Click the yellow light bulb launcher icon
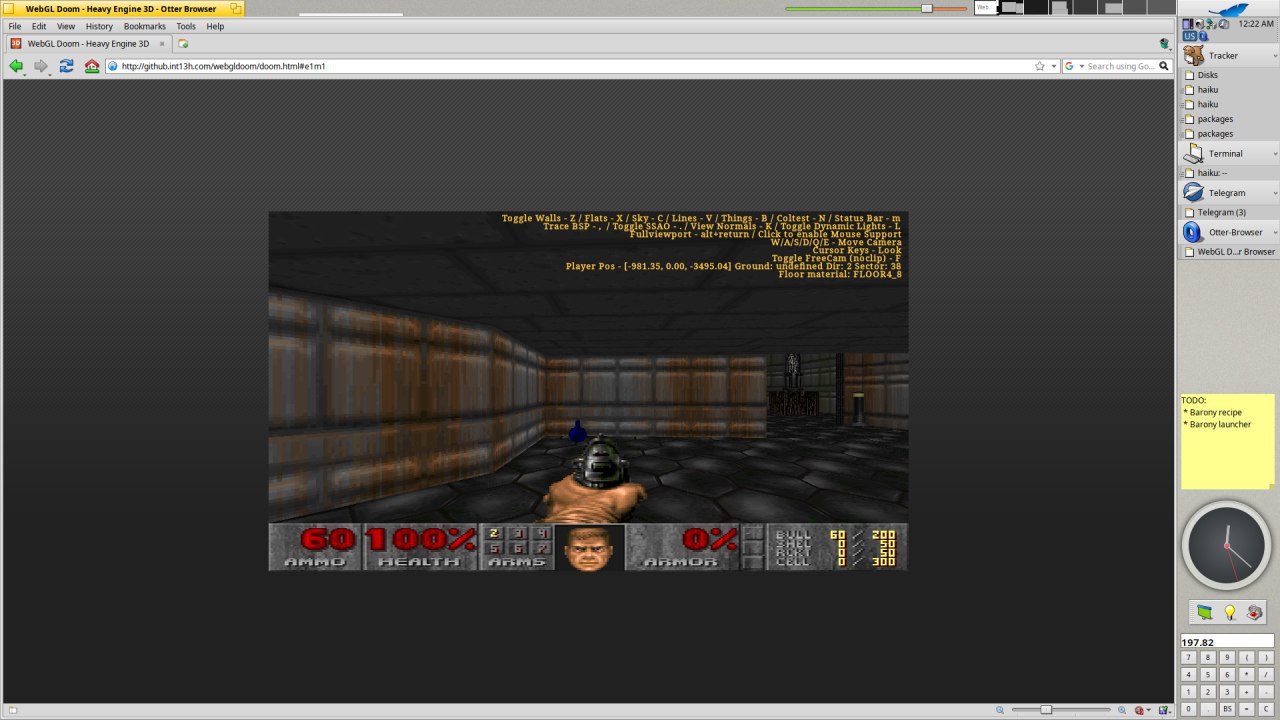This screenshot has width=1280, height=720. (1230, 612)
